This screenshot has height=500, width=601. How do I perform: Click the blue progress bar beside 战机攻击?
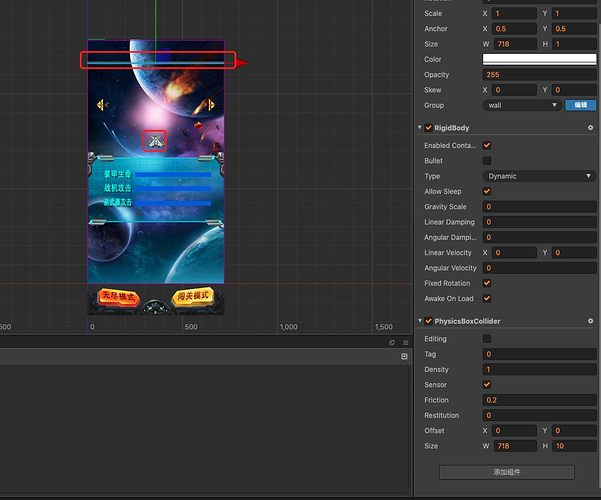point(173,188)
